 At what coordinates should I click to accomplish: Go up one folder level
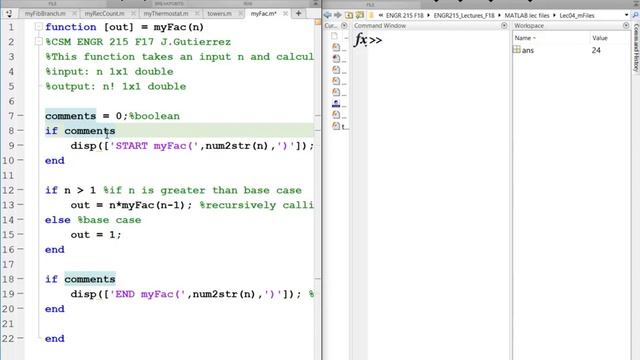click(349, 15)
